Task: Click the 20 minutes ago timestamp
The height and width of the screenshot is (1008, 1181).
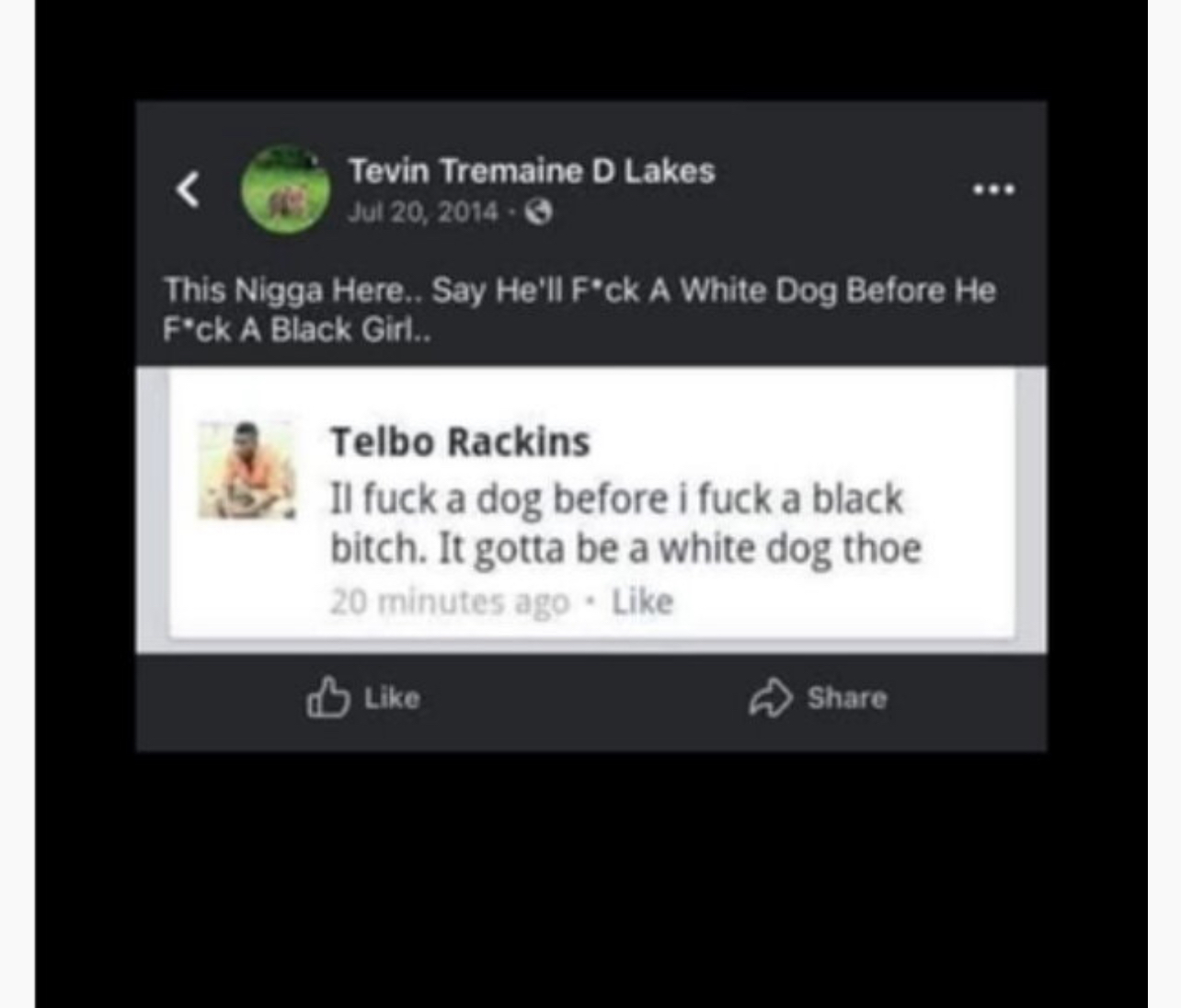Action: coord(450,601)
